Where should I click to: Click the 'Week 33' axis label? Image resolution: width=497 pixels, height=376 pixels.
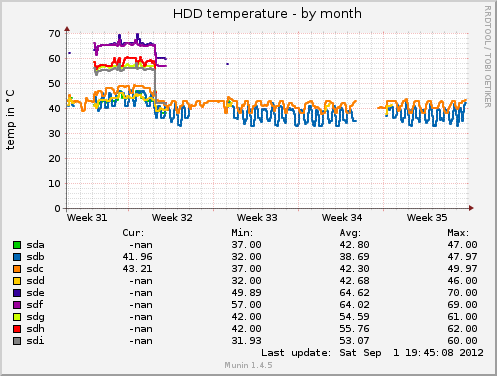pyautogui.click(x=257, y=218)
